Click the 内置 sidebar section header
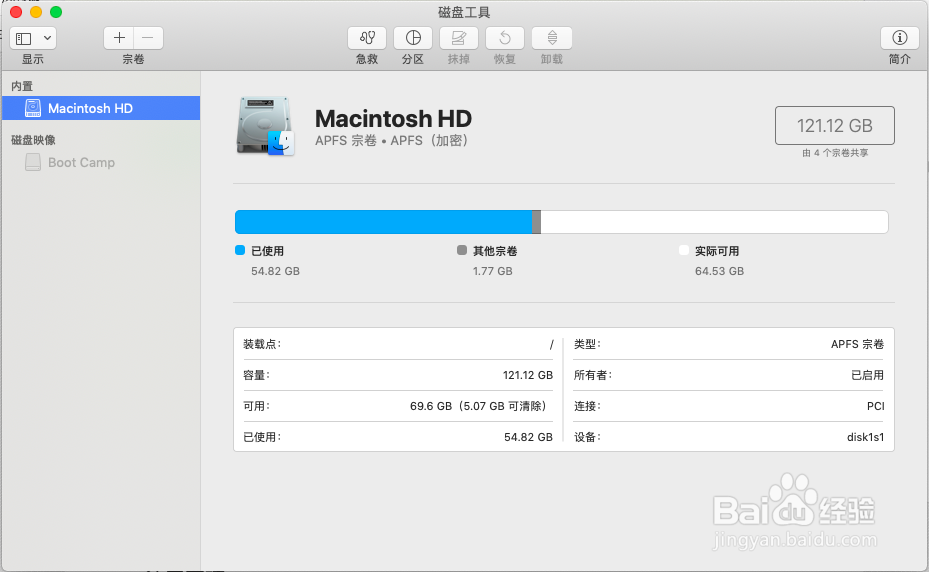This screenshot has height=572, width=929. 22,86
